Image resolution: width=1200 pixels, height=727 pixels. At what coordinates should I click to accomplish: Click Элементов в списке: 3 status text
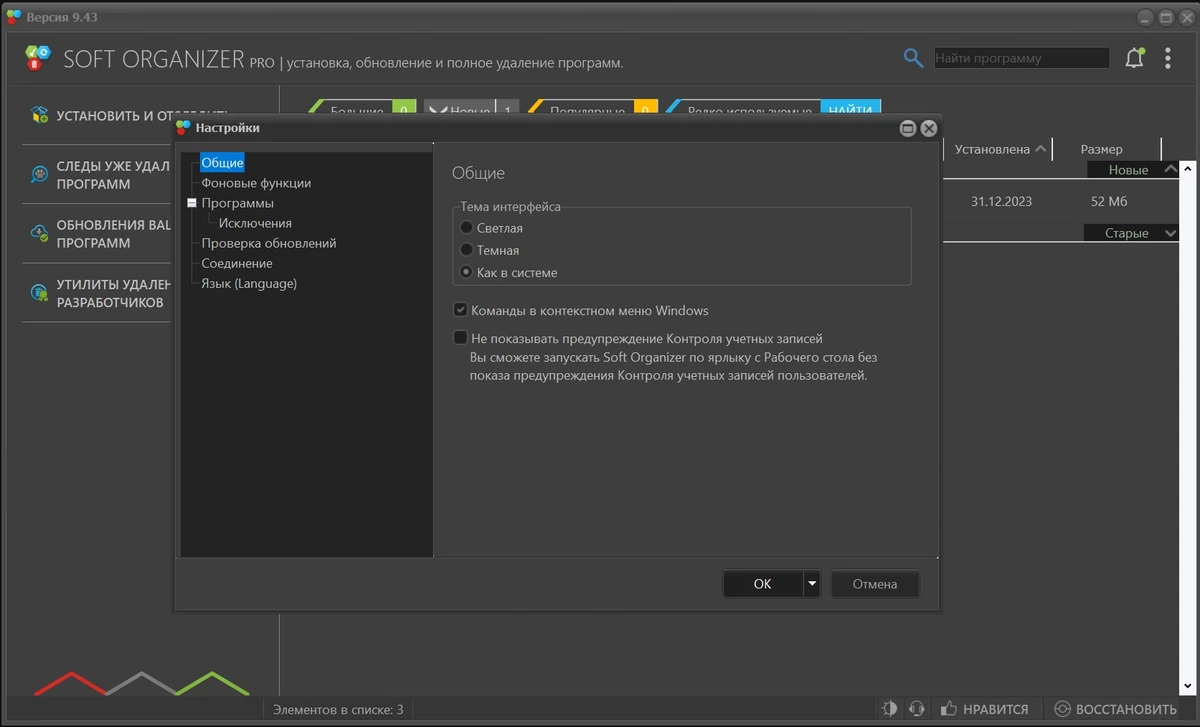point(338,710)
